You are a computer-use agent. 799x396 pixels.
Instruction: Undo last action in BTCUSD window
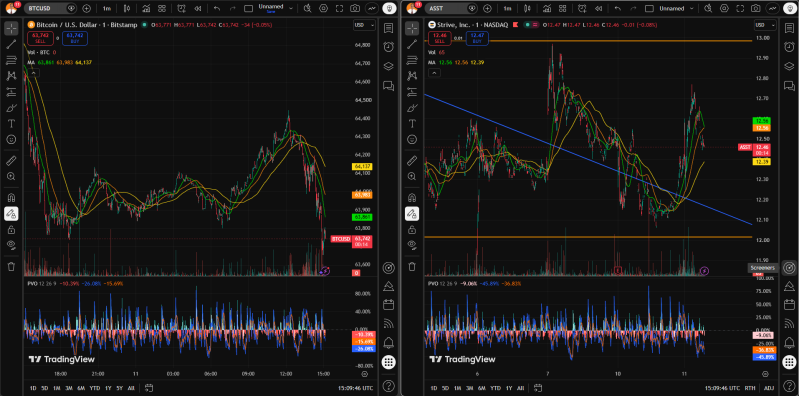tap(217, 9)
